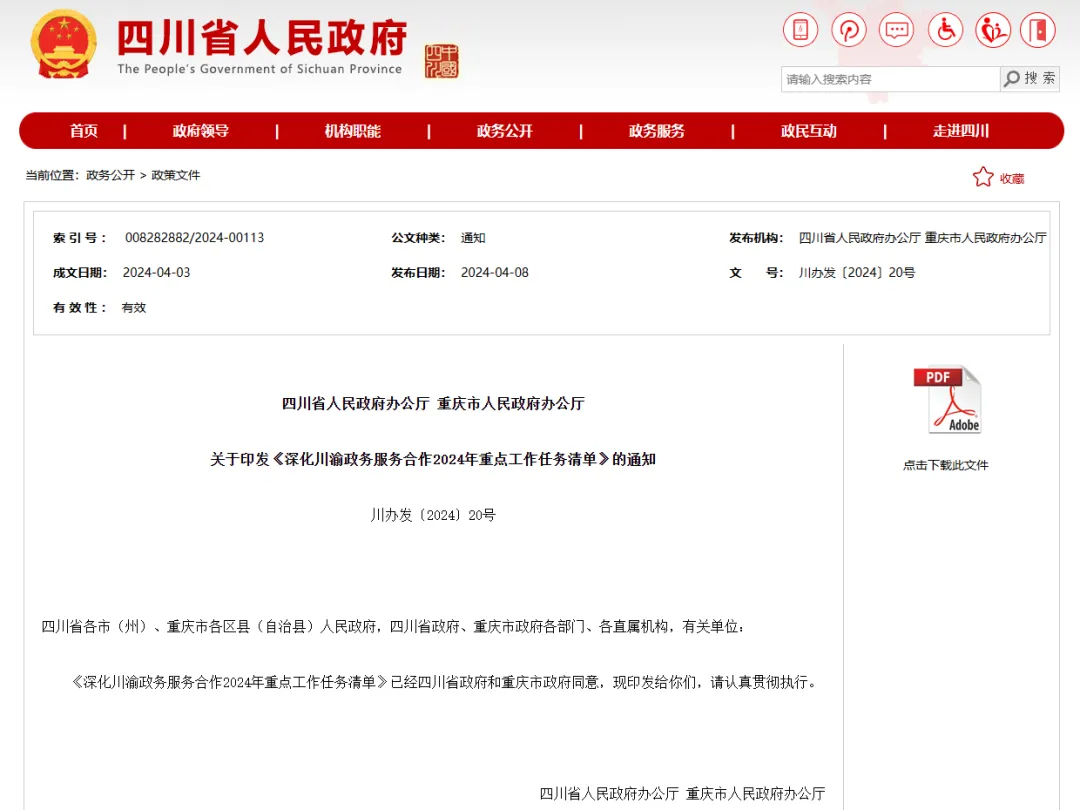Select 政民互动 in the navigation bar
Viewport: 1080px width, 810px height.
(x=809, y=131)
